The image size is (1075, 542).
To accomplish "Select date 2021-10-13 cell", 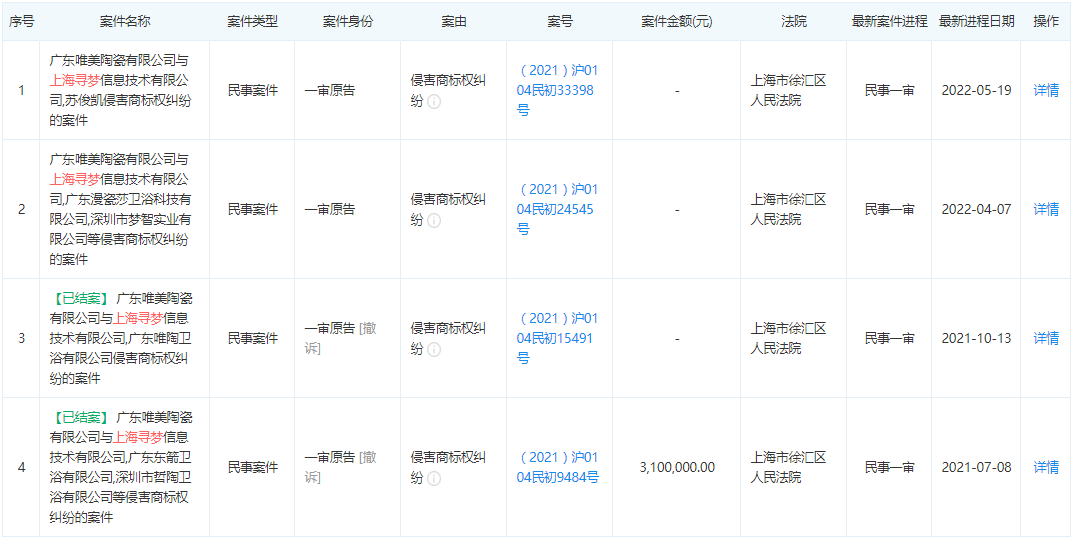I will coord(976,338).
